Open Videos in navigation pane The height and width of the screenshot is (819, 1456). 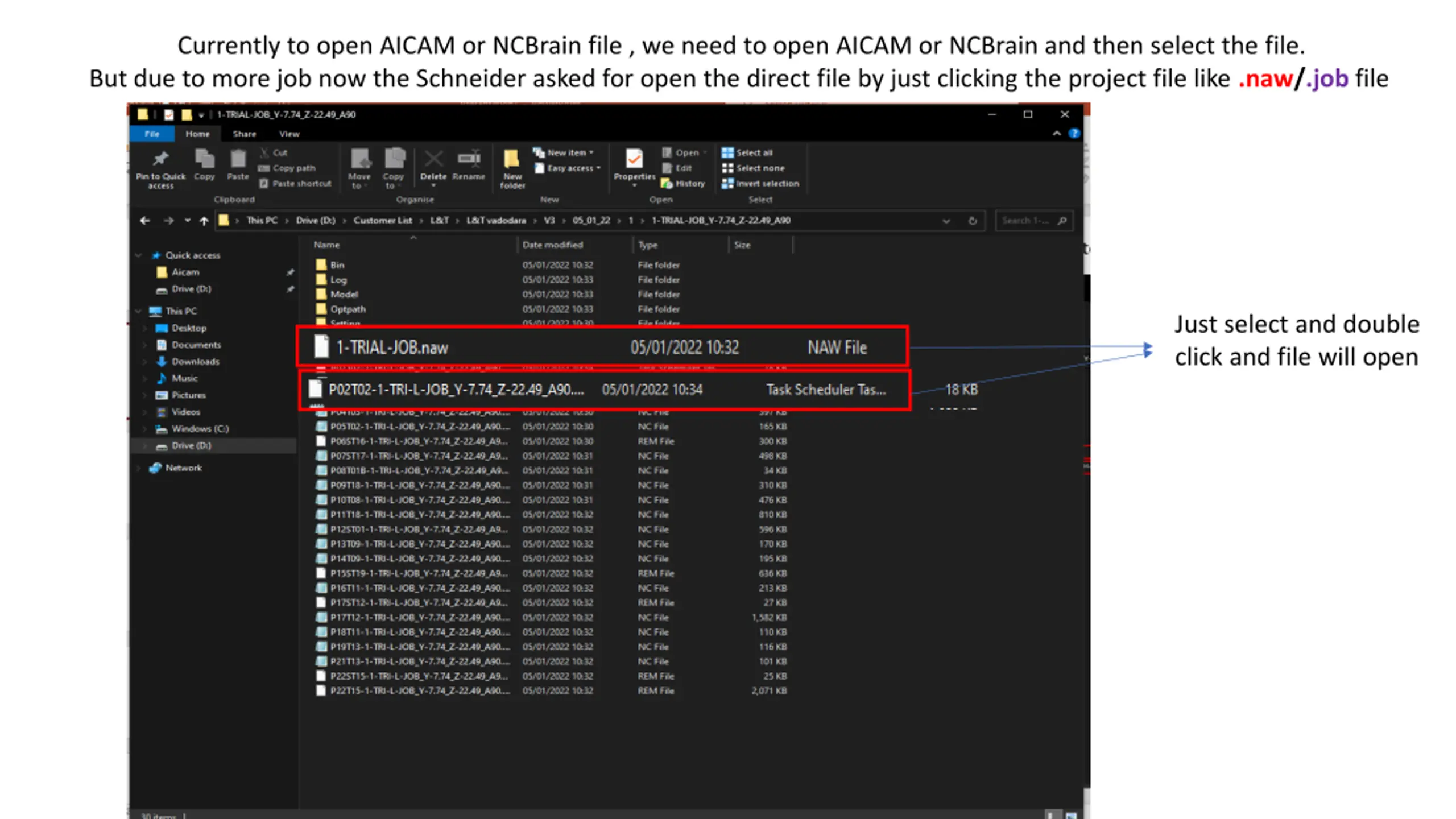185,412
